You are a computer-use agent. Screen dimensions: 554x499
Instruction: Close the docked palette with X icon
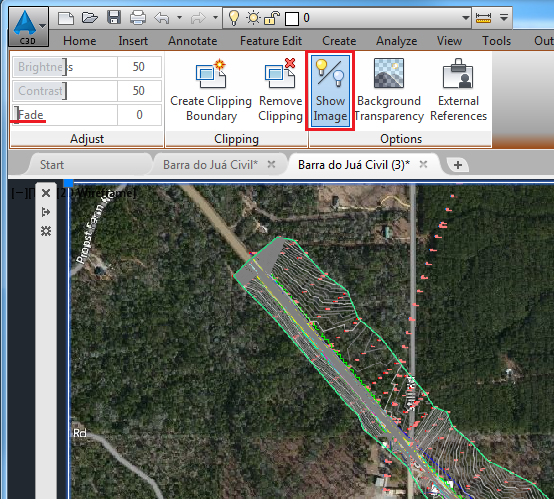tap(46, 193)
